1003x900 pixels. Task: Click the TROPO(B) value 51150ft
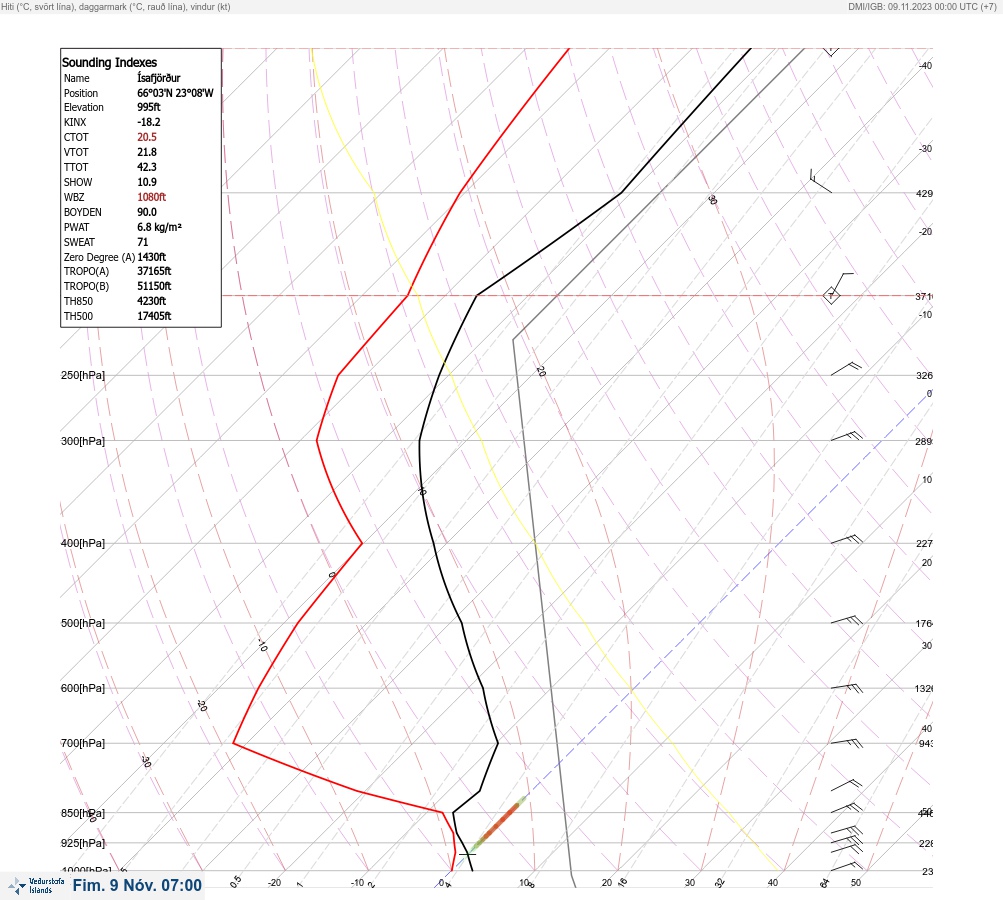pos(154,286)
